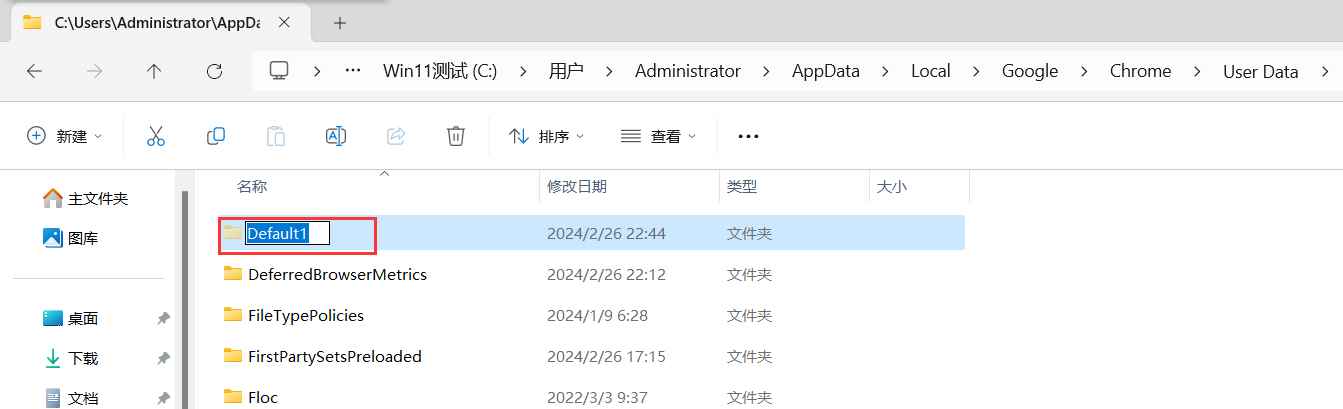Expand chevron after Administrator breadcrumb
1343x409 pixels.
(767, 71)
